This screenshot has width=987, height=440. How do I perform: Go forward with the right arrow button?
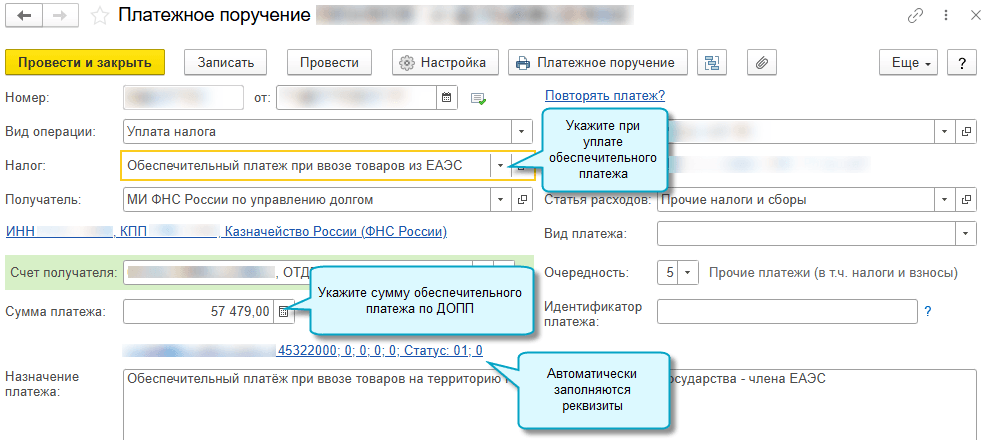[x=59, y=16]
